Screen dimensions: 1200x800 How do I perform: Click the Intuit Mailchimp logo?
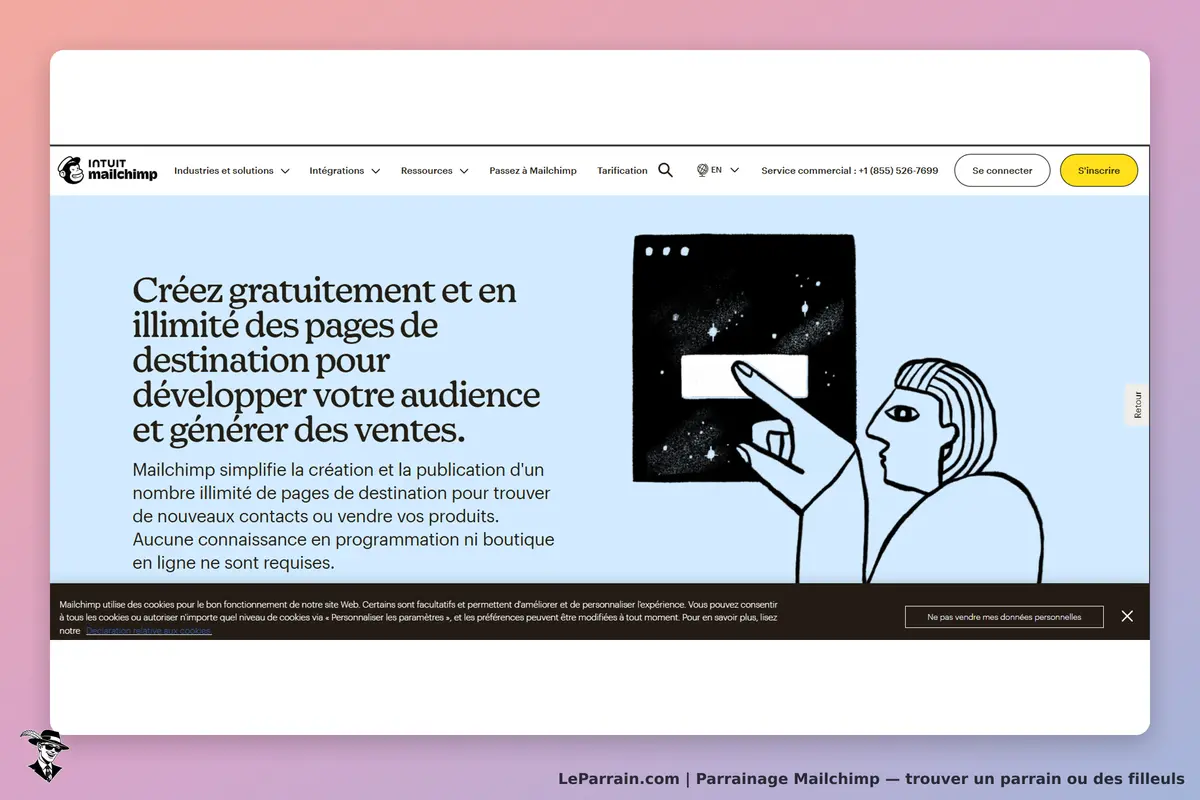click(x=107, y=170)
